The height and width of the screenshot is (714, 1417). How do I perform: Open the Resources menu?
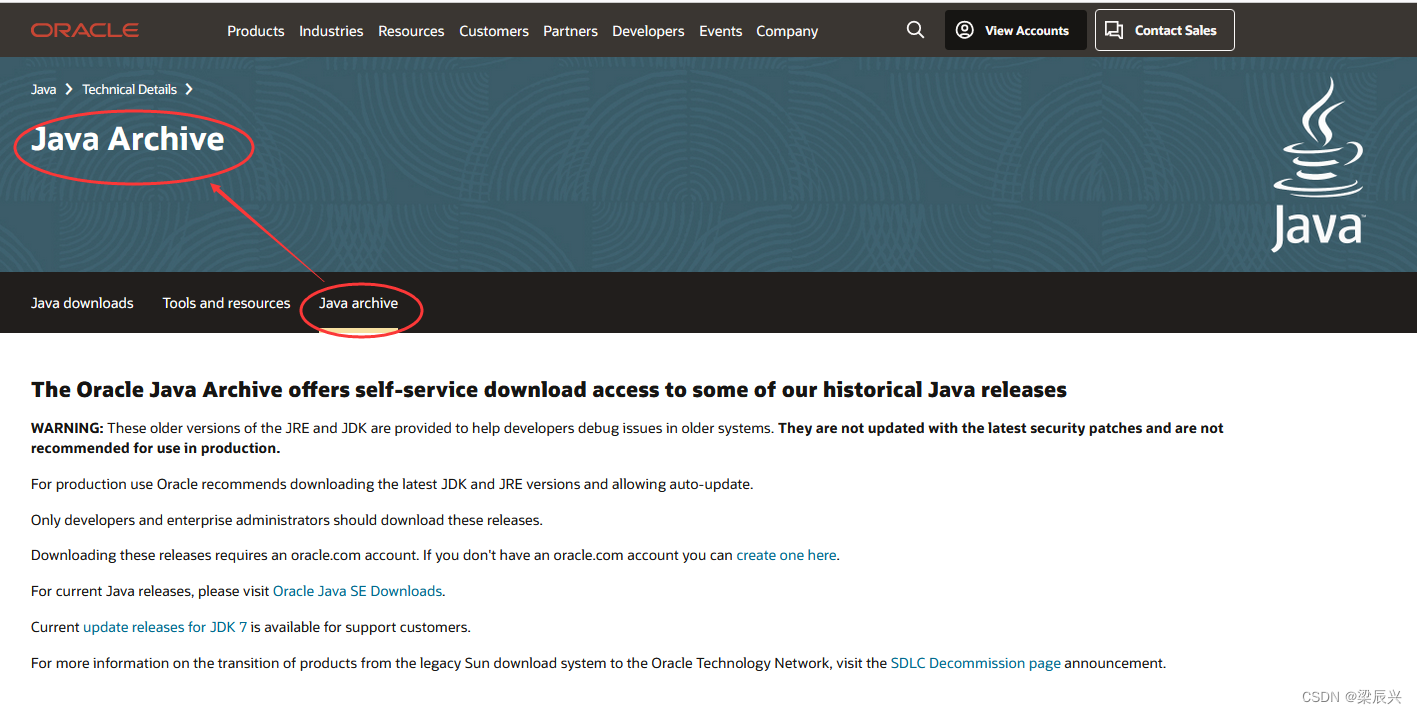pyautogui.click(x=411, y=31)
